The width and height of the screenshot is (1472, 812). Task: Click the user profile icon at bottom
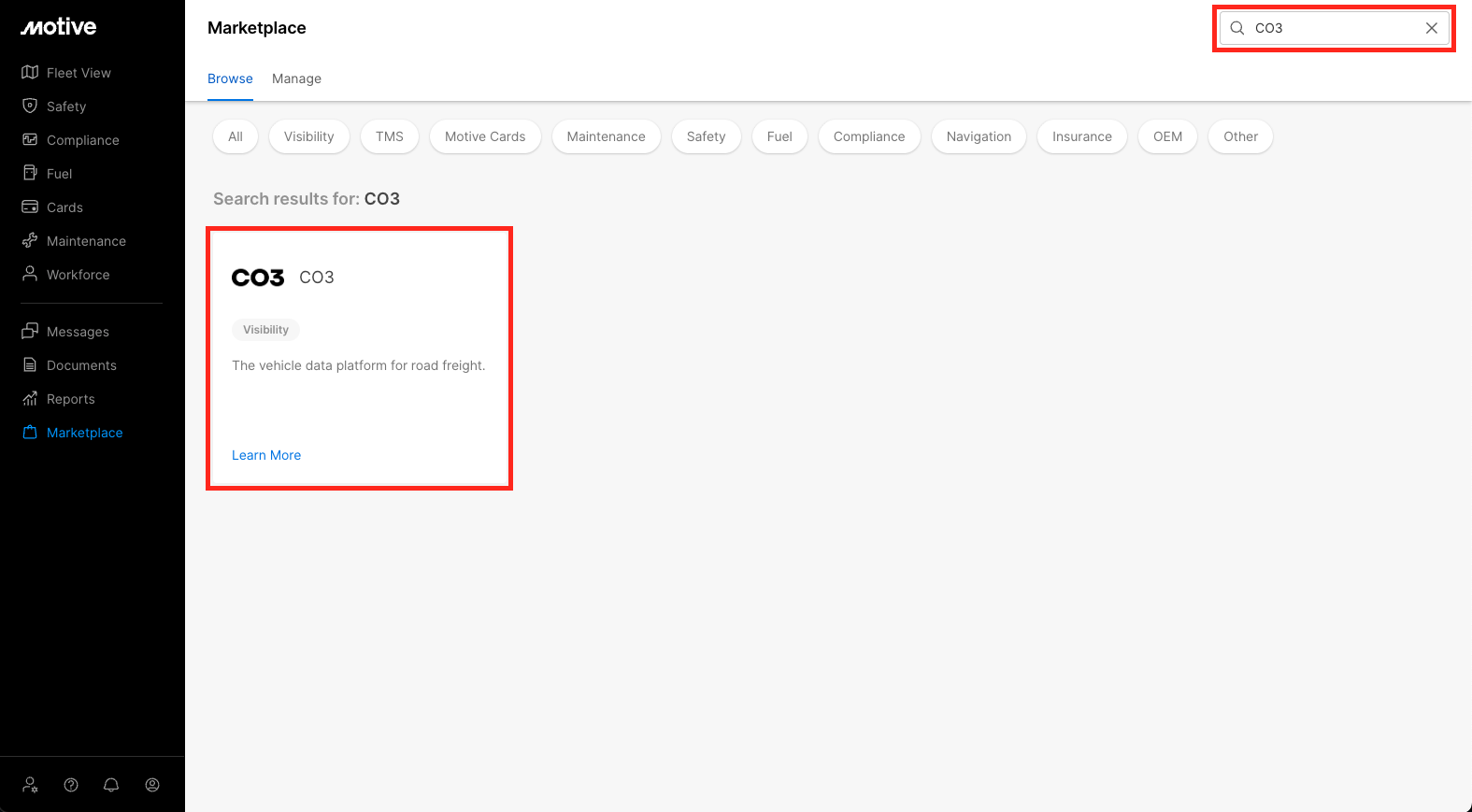[x=152, y=785]
